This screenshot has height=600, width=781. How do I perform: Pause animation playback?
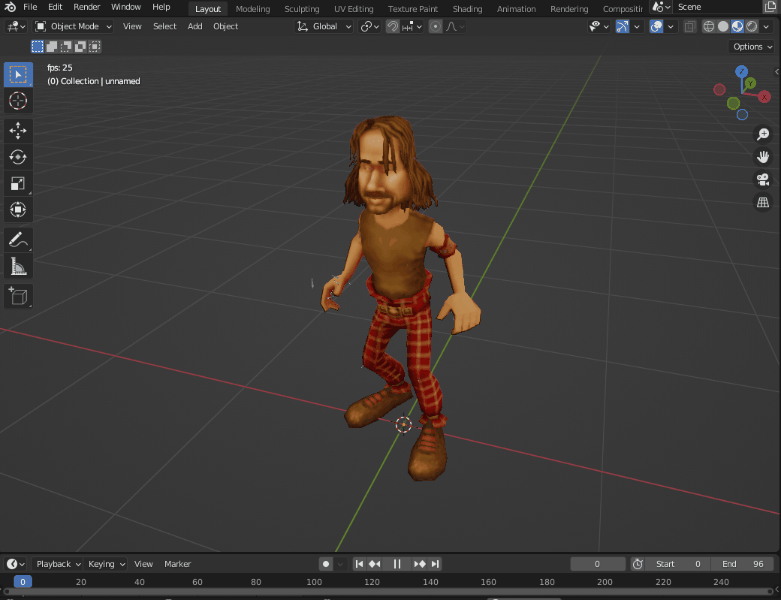click(x=397, y=564)
